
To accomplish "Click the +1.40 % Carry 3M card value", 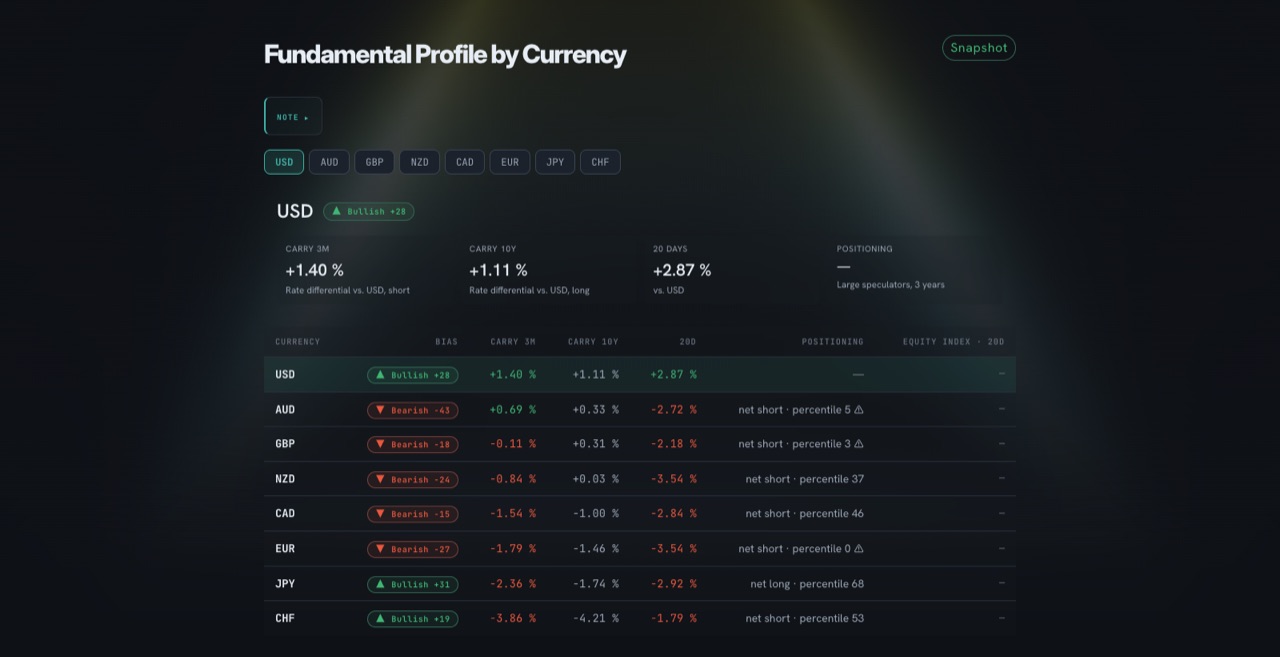I will tap(314, 270).
